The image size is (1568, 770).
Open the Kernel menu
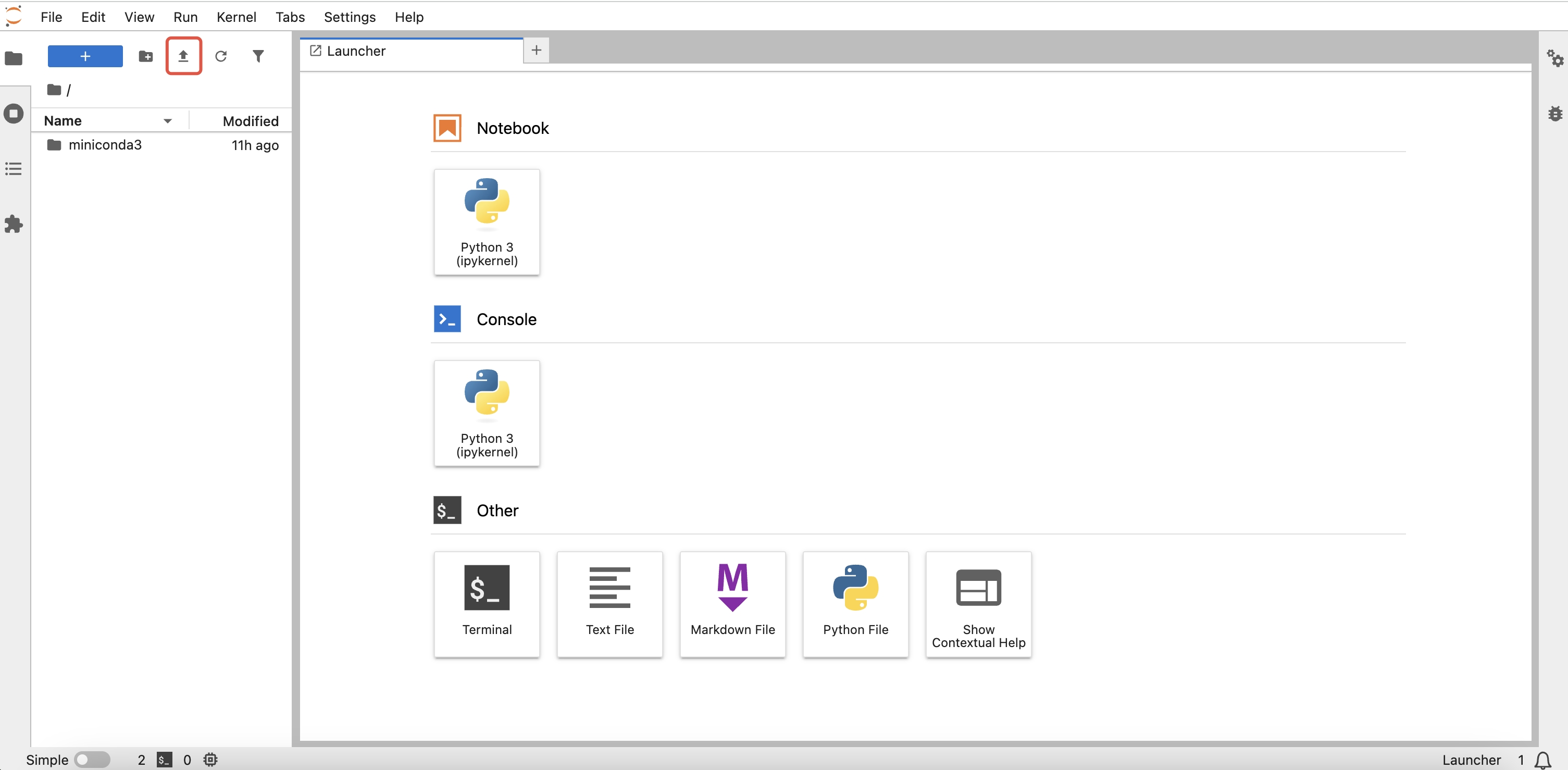[x=235, y=17]
